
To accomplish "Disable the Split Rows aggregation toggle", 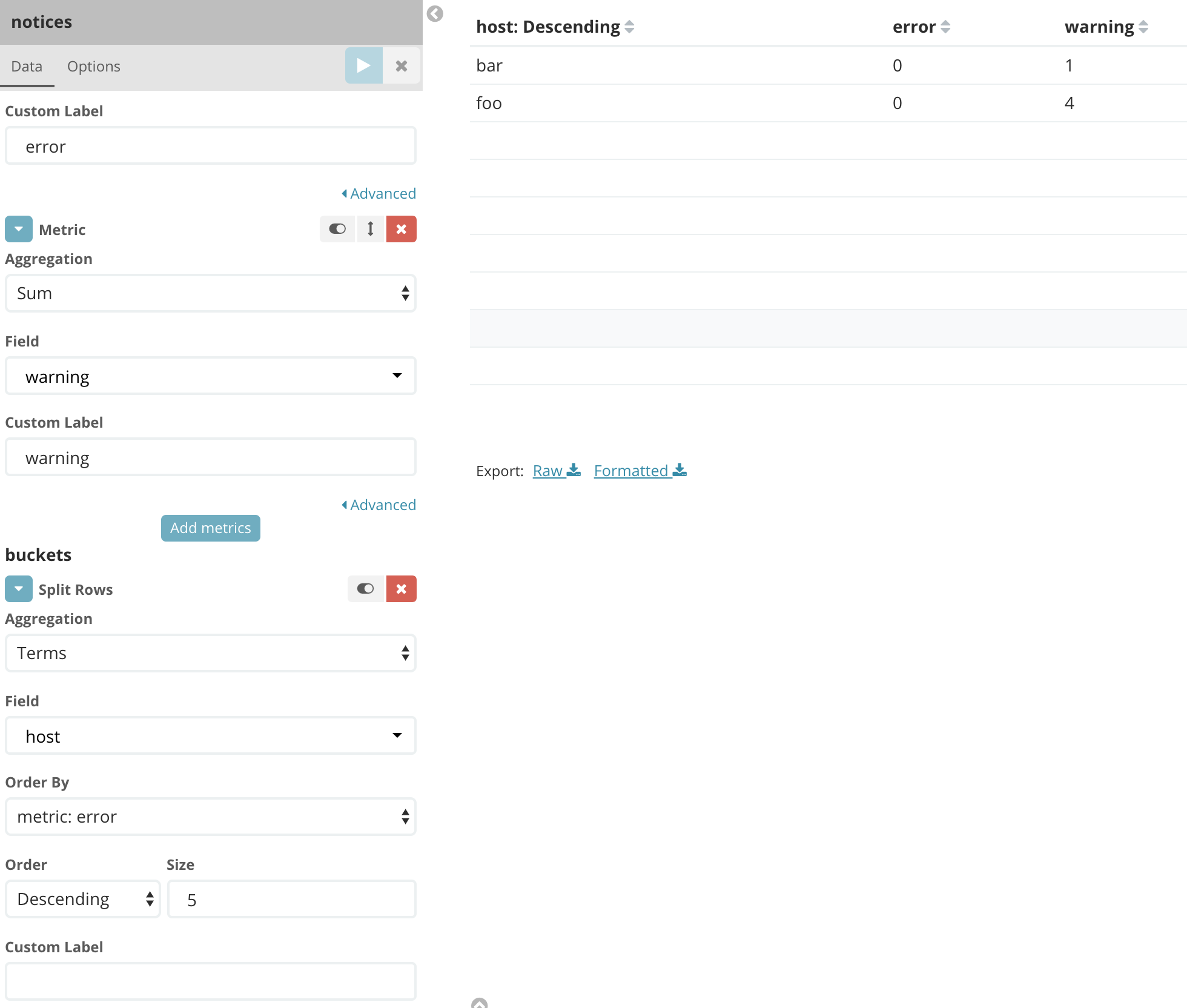I will (365, 589).
